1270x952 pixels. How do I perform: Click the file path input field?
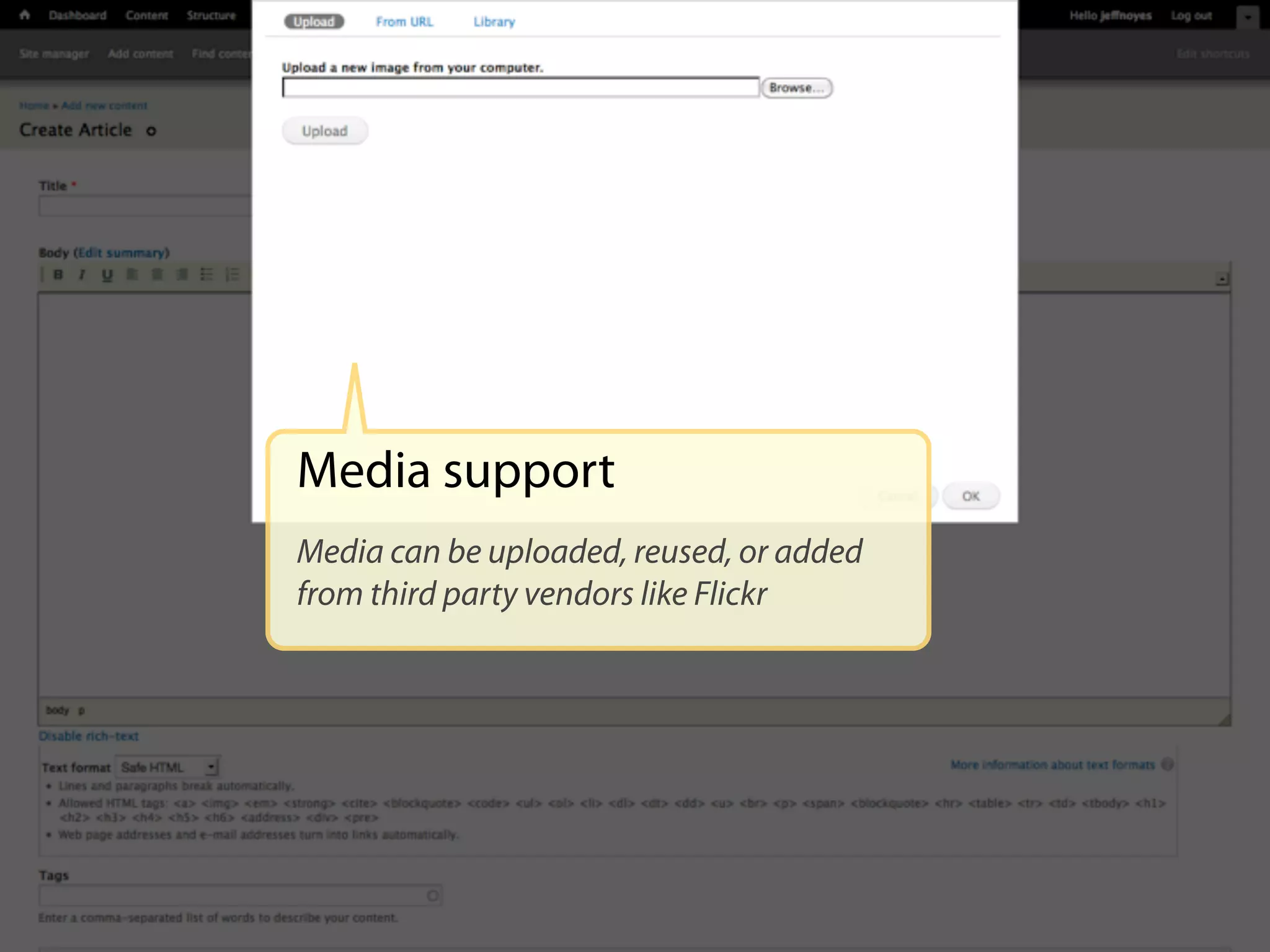coord(520,88)
